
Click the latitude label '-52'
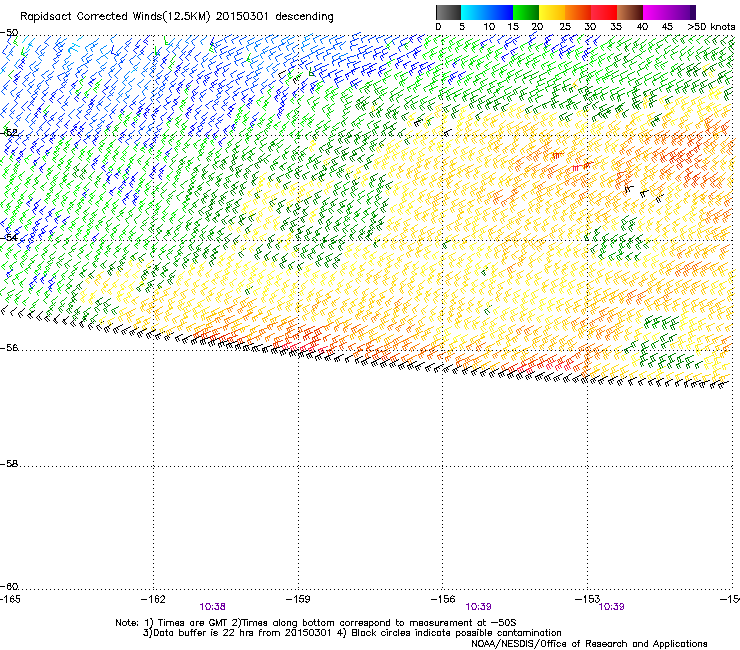[x=9, y=133]
